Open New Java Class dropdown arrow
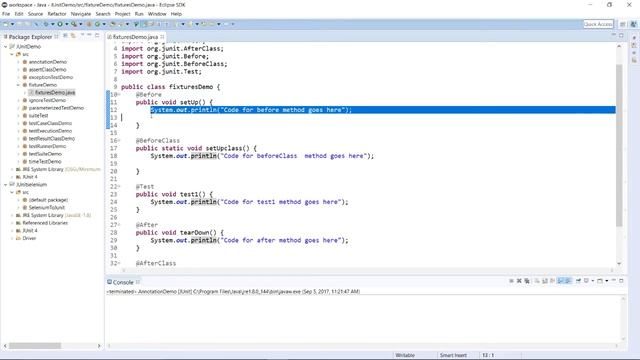The image size is (640, 360). [x=104, y=24]
